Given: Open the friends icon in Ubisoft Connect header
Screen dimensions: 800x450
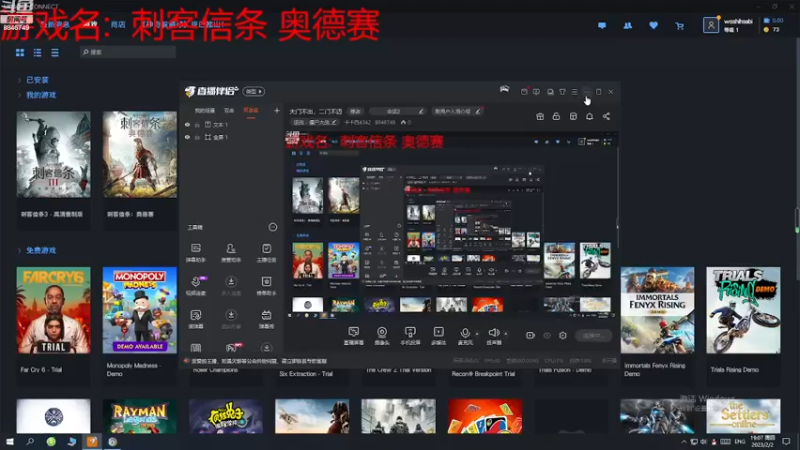Looking at the screenshot, I should 628,26.
